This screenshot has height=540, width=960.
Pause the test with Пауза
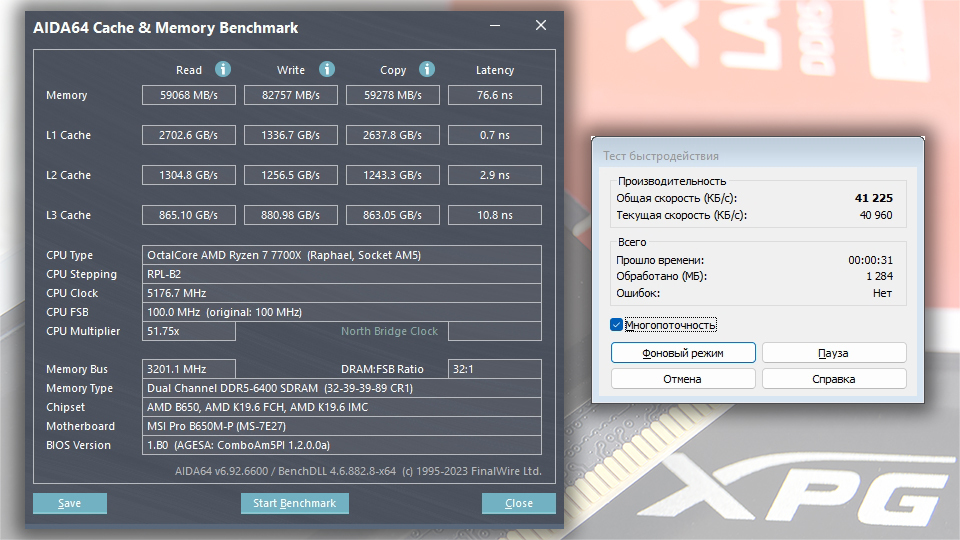click(834, 353)
